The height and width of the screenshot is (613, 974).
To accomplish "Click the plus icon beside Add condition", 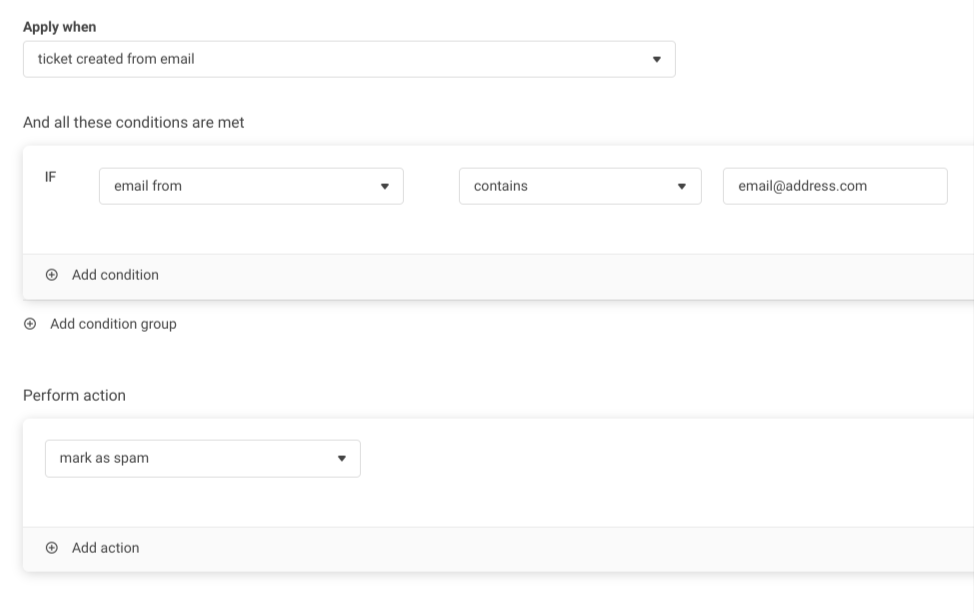I will point(52,275).
